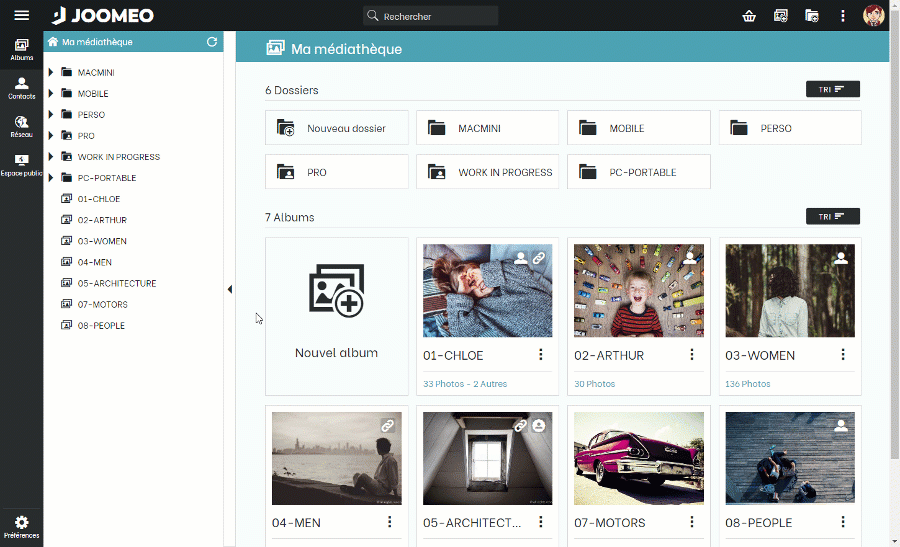This screenshot has height=547, width=900.
Task: Click the Nouvel album tile
Action: tap(337, 315)
